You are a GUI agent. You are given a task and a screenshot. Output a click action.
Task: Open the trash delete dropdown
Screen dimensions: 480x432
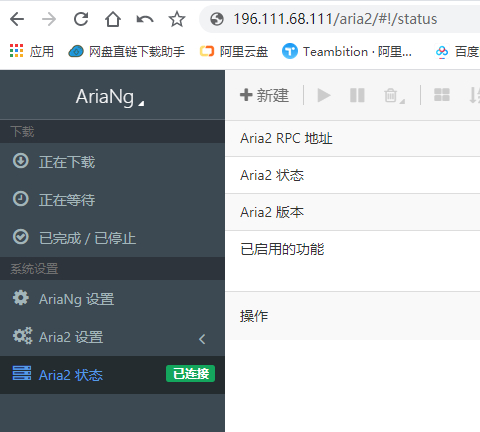pos(394,96)
